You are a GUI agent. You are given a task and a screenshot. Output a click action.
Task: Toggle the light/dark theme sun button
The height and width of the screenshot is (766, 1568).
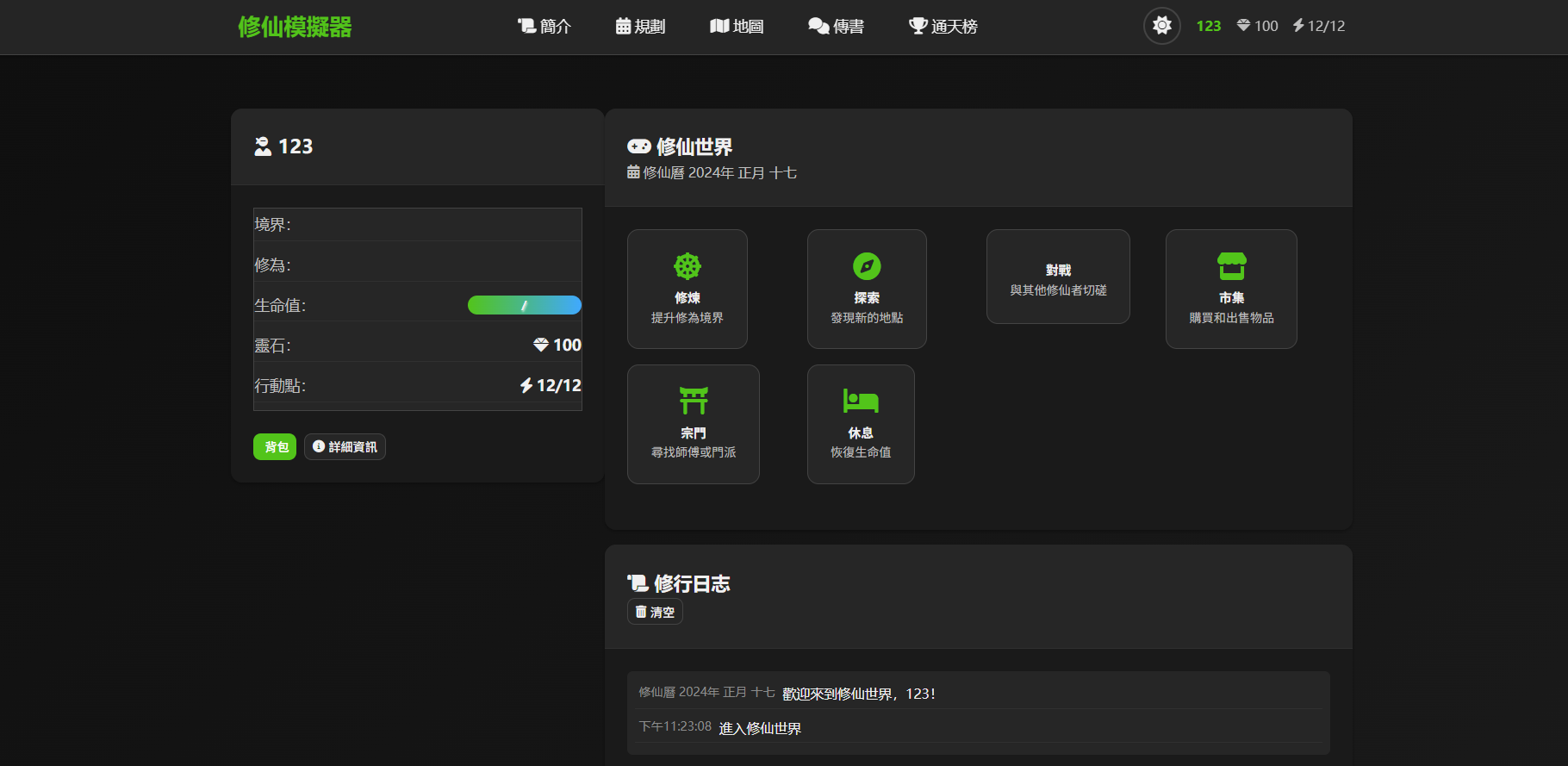[x=1161, y=26]
